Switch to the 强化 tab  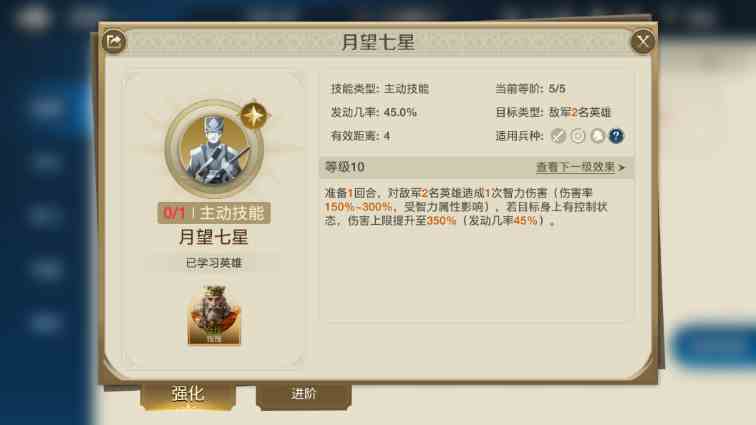coord(188,395)
